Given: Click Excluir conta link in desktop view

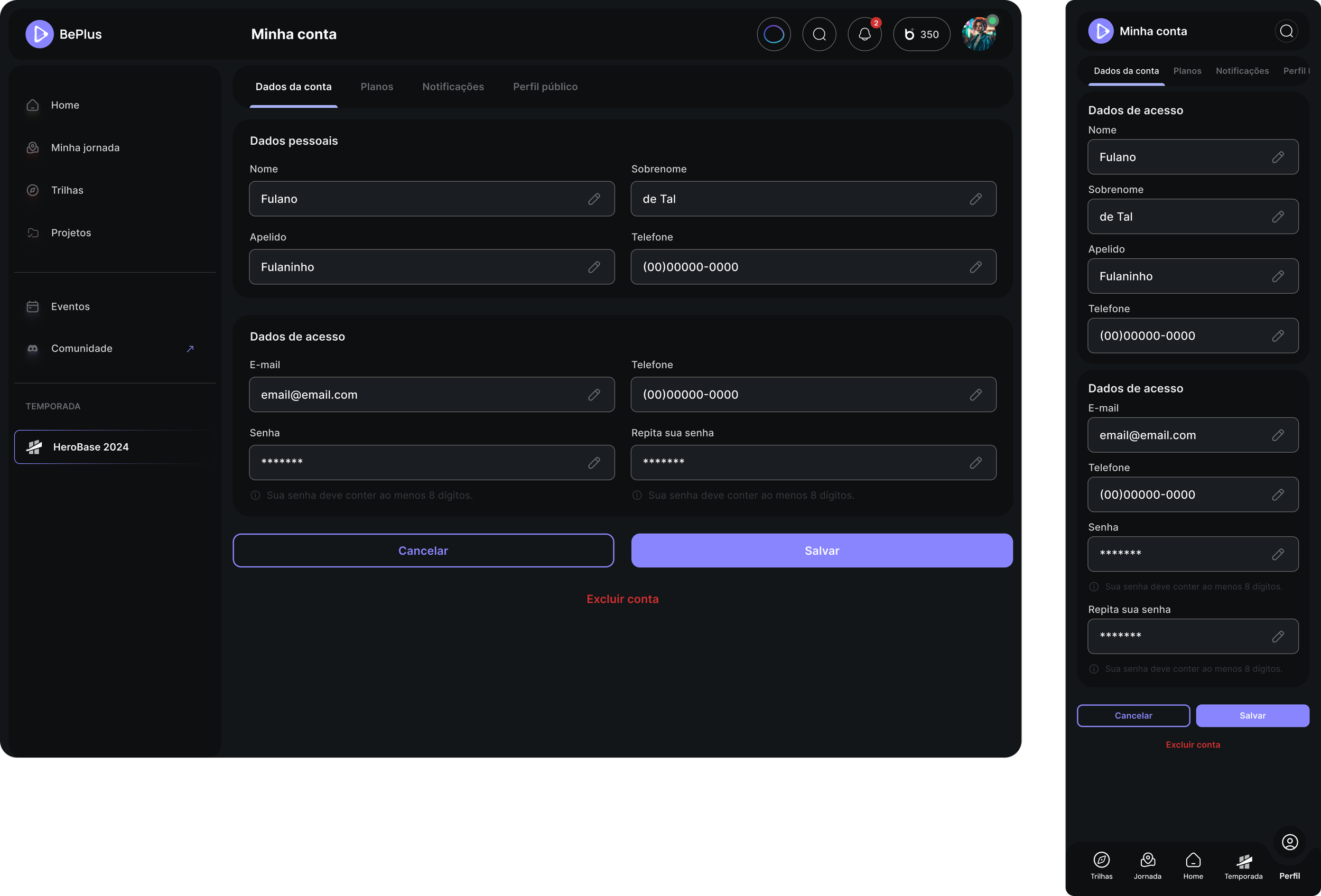Looking at the screenshot, I should pos(622,599).
